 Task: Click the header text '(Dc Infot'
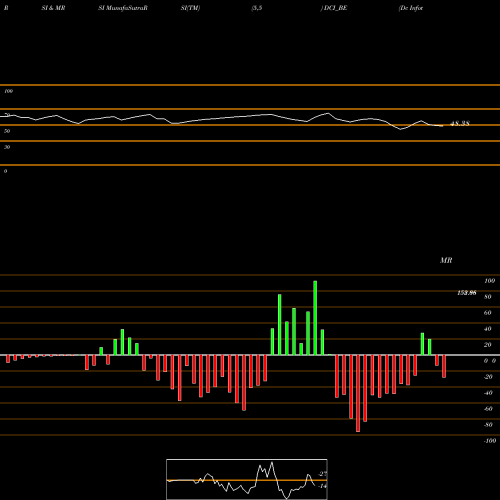(x=411, y=8)
